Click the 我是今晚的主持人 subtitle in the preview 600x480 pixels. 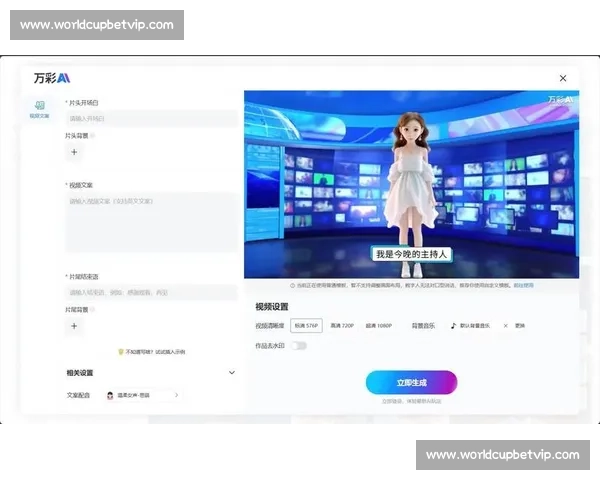coord(411,254)
